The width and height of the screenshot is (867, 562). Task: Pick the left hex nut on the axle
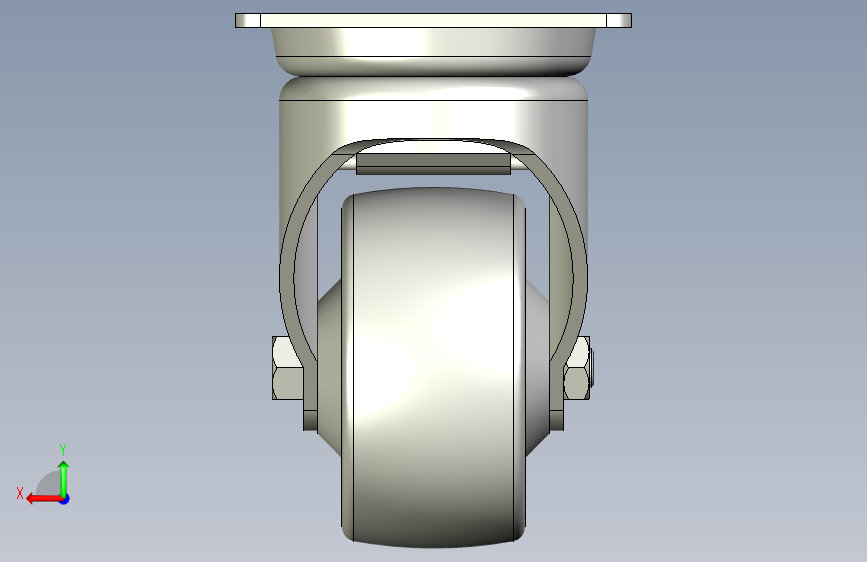pos(287,368)
